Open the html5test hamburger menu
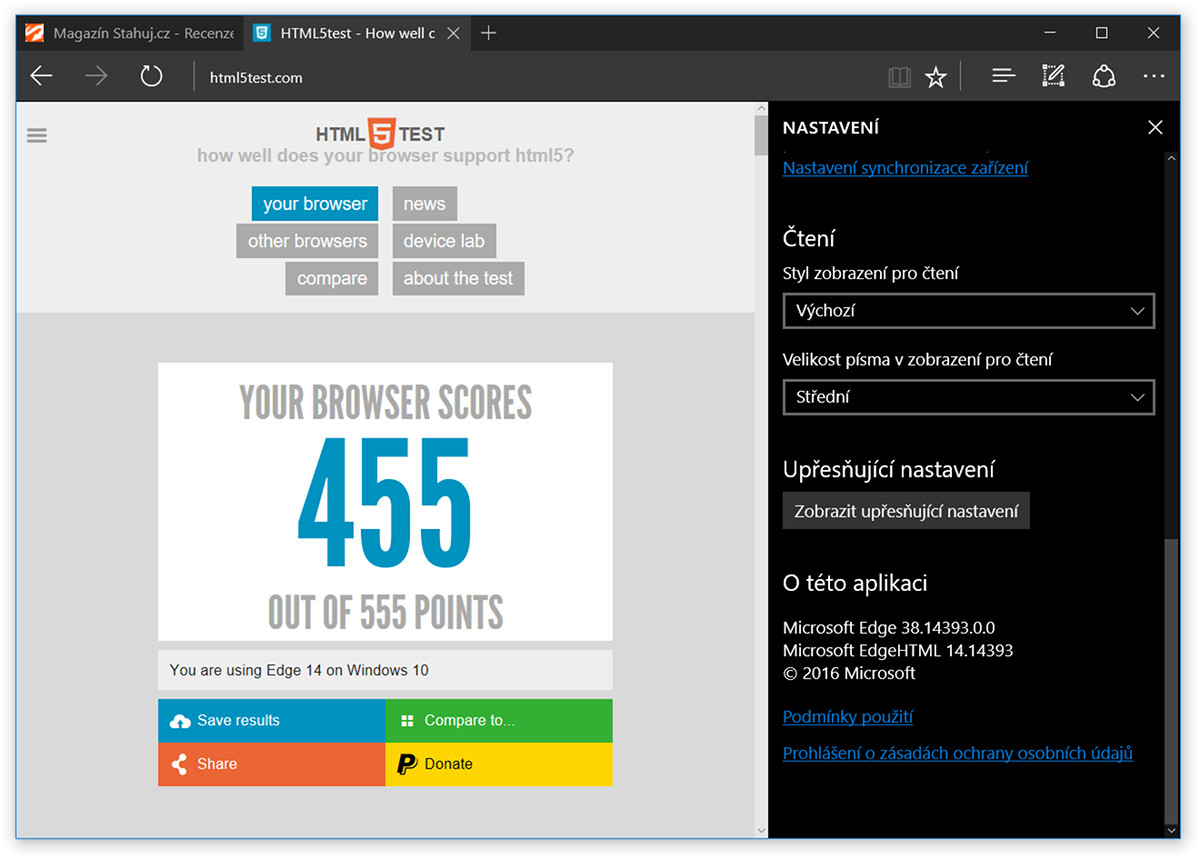This screenshot has height=859, width=1200. pos(37,135)
